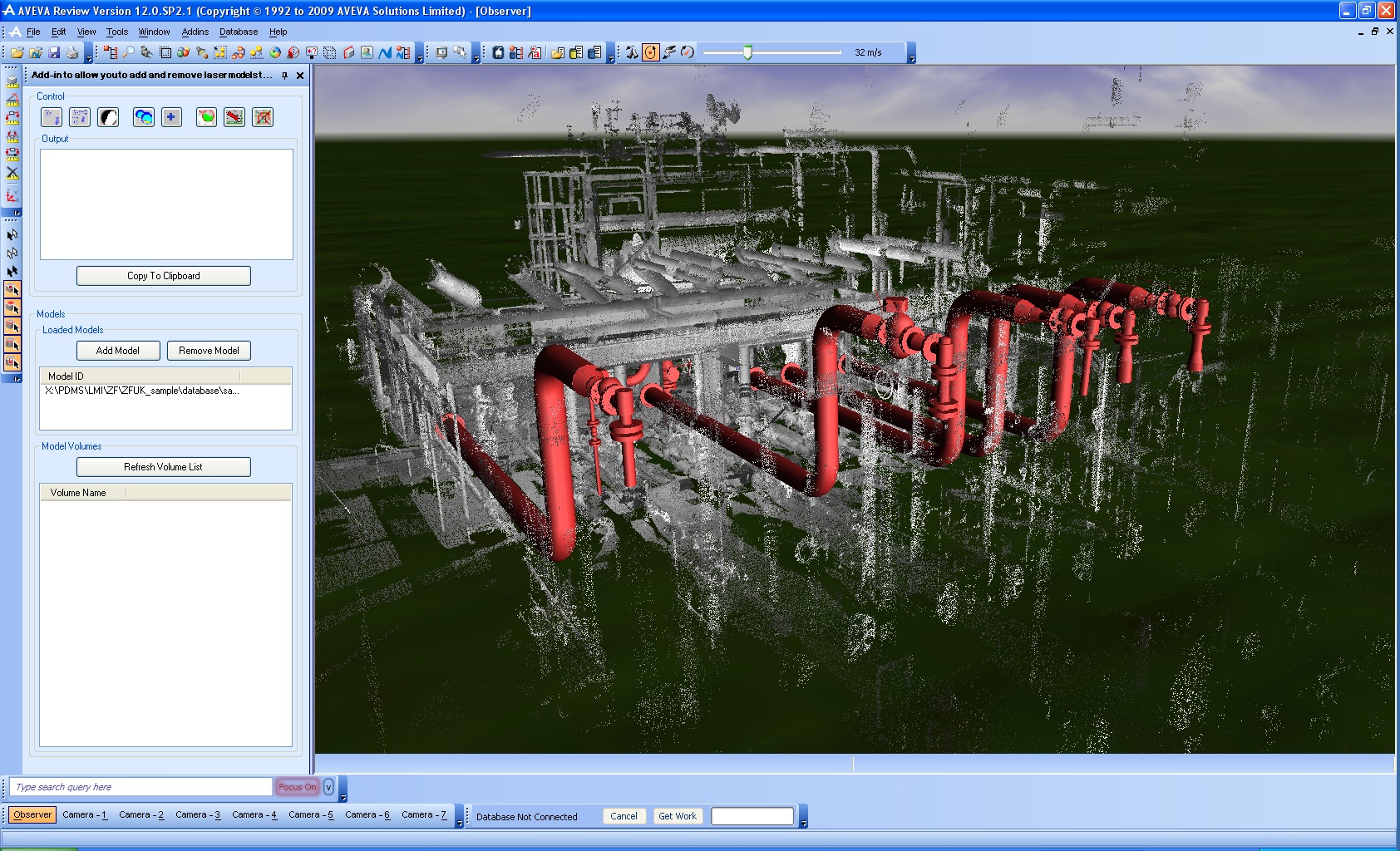This screenshot has width=1400, height=851.
Task: Click the speedometer gauge icon
Action: point(688,52)
